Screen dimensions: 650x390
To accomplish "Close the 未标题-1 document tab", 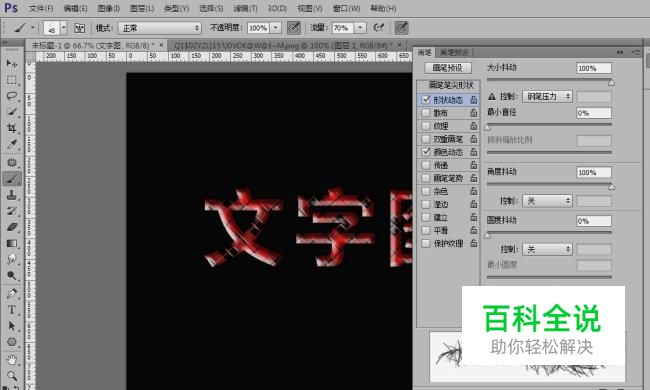I will click(x=161, y=45).
